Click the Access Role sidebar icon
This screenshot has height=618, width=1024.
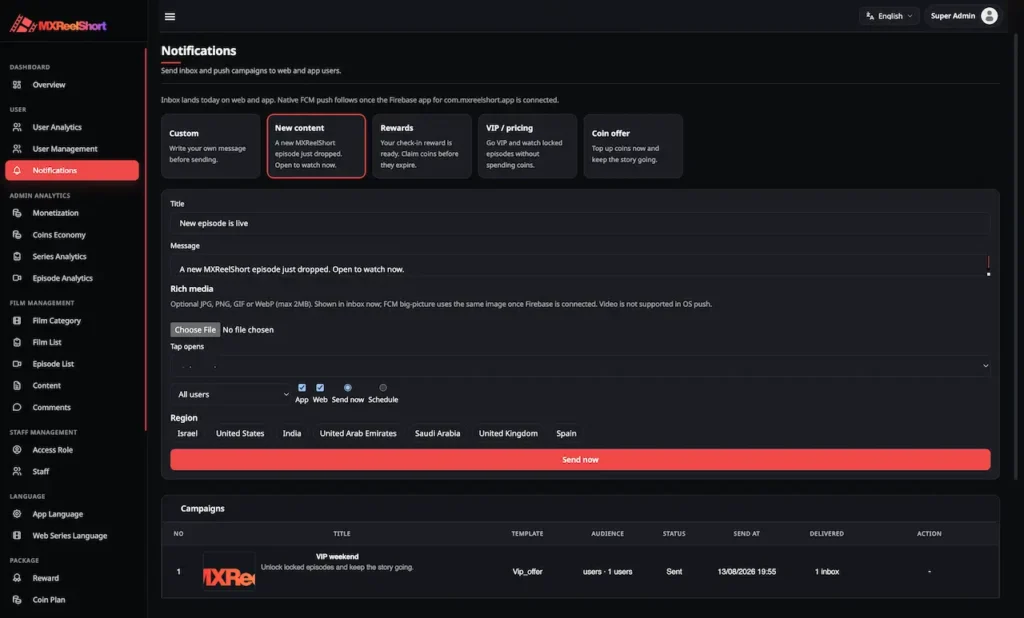pyautogui.click(x=17, y=449)
